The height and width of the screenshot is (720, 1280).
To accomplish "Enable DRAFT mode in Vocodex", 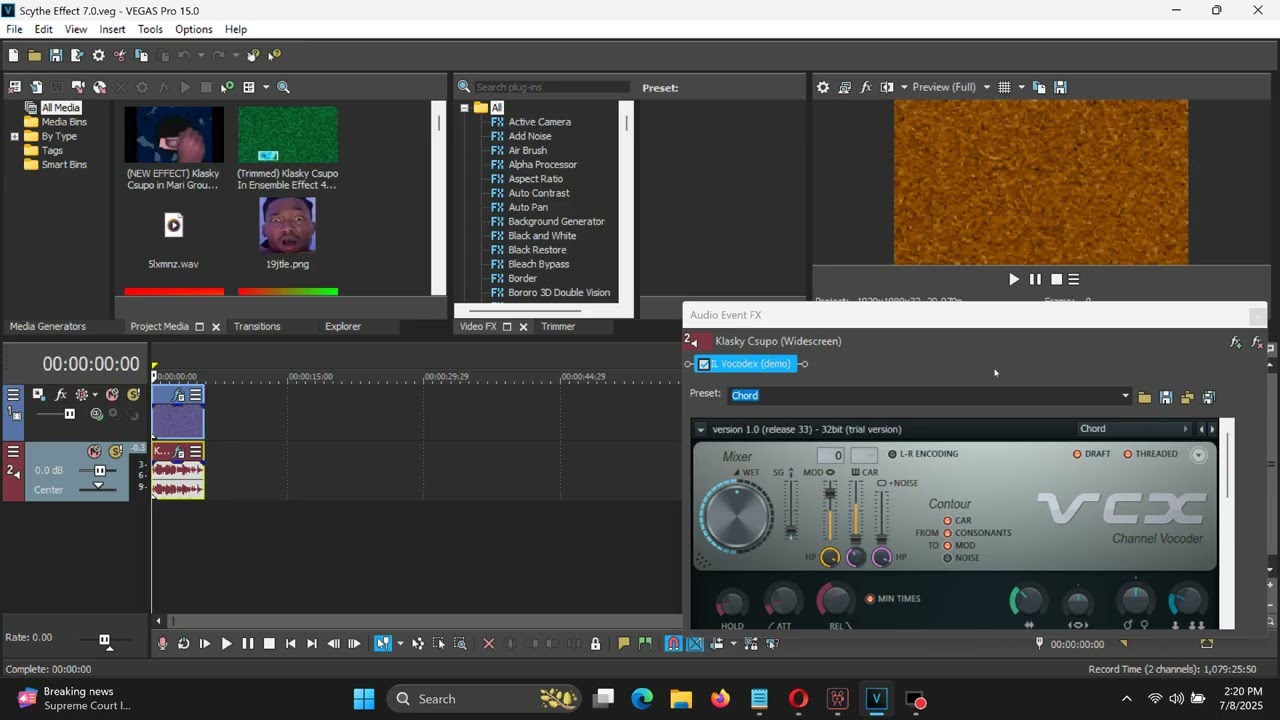I will click(x=1077, y=454).
